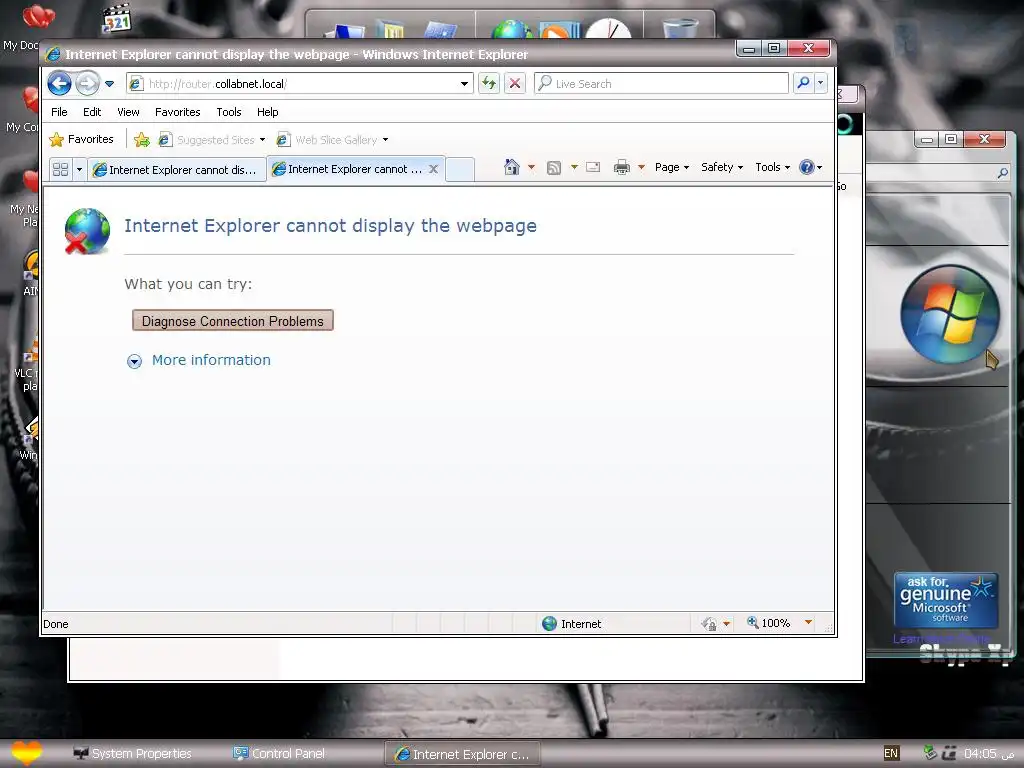Expand the address bar URL history dropdown
1024x768 pixels.
point(464,84)
